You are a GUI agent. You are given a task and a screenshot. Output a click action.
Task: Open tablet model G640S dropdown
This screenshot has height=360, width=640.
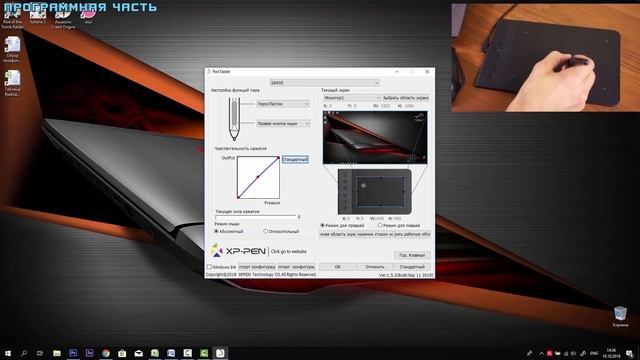point(324,83)
